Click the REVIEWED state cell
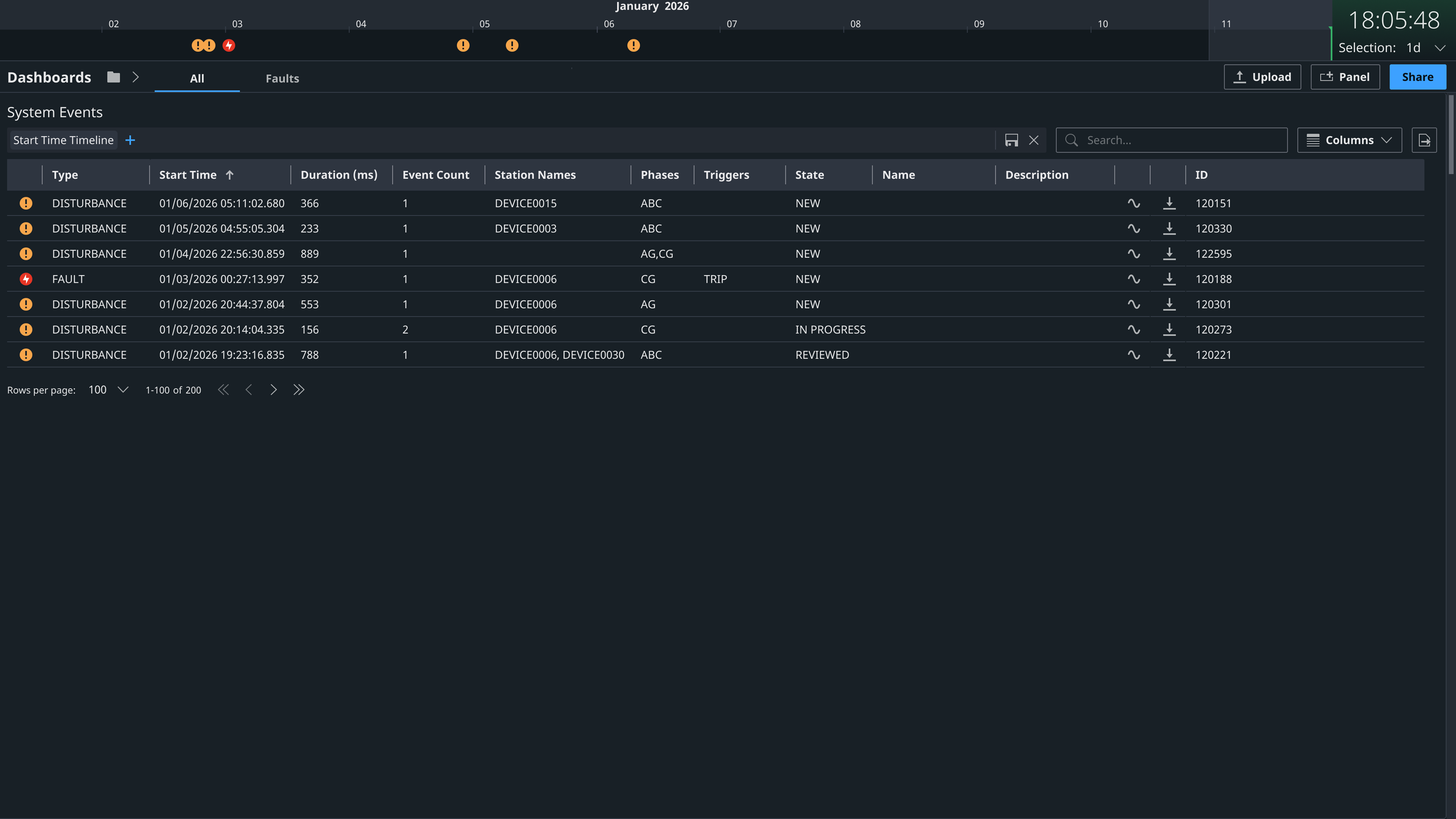Viewport: 1456px width, 819px height. (822, 355)
